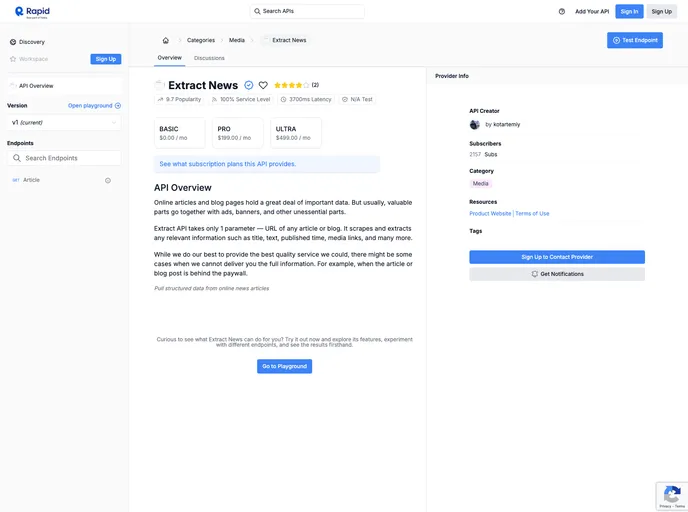This screenshot has height=512, width=688.
Task: Click Sign Up to Contact Provider
Action: click(x=557, y=257)
